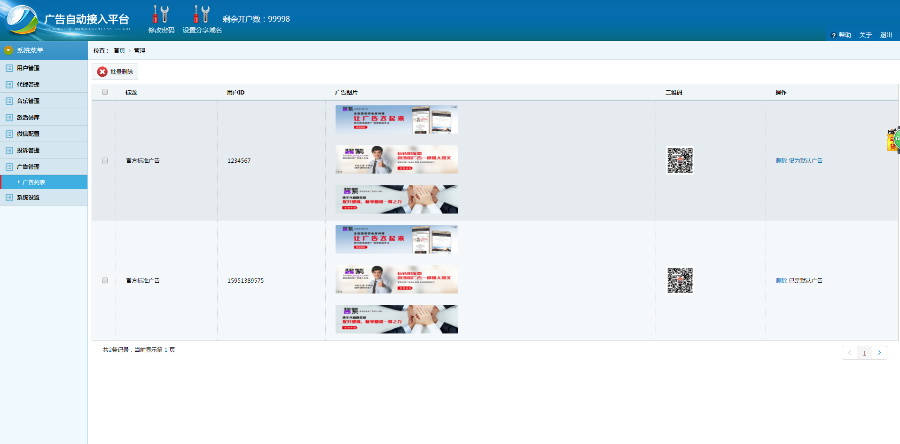Click the handshake banner in the 1234567 row
Viewport: 900px width, 444px height.
[x=397, y=199]
